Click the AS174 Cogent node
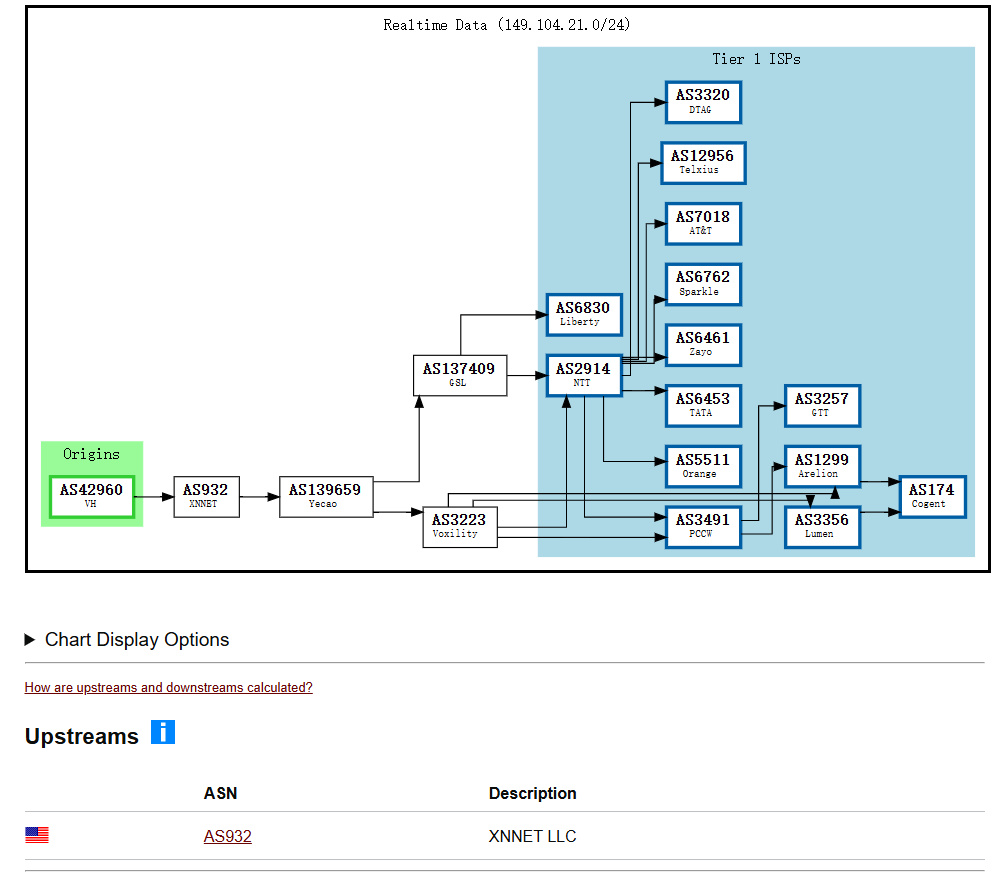1002x872 pixels. [932, 496]
